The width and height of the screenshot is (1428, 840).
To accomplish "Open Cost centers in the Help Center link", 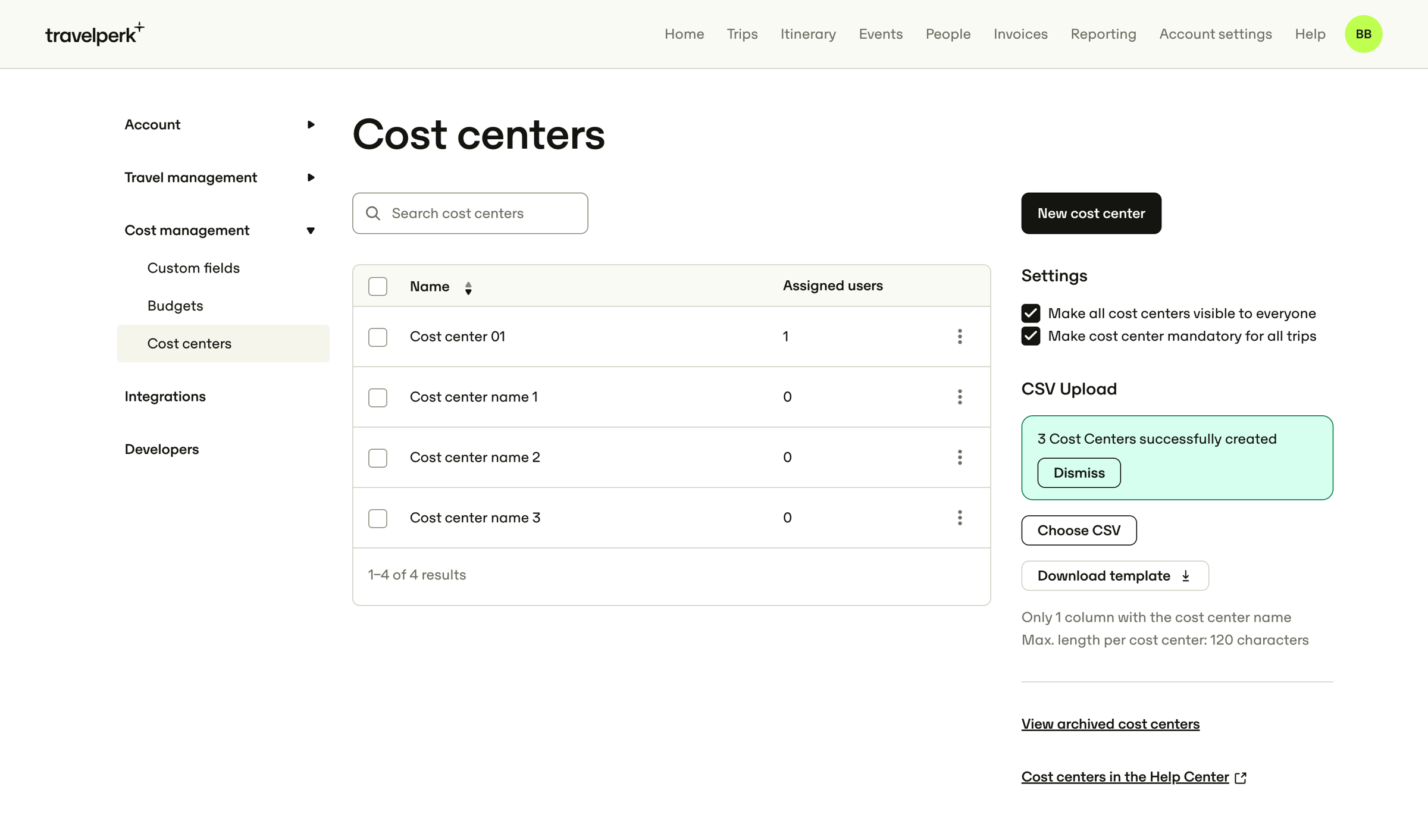I will click(1125, 777).
